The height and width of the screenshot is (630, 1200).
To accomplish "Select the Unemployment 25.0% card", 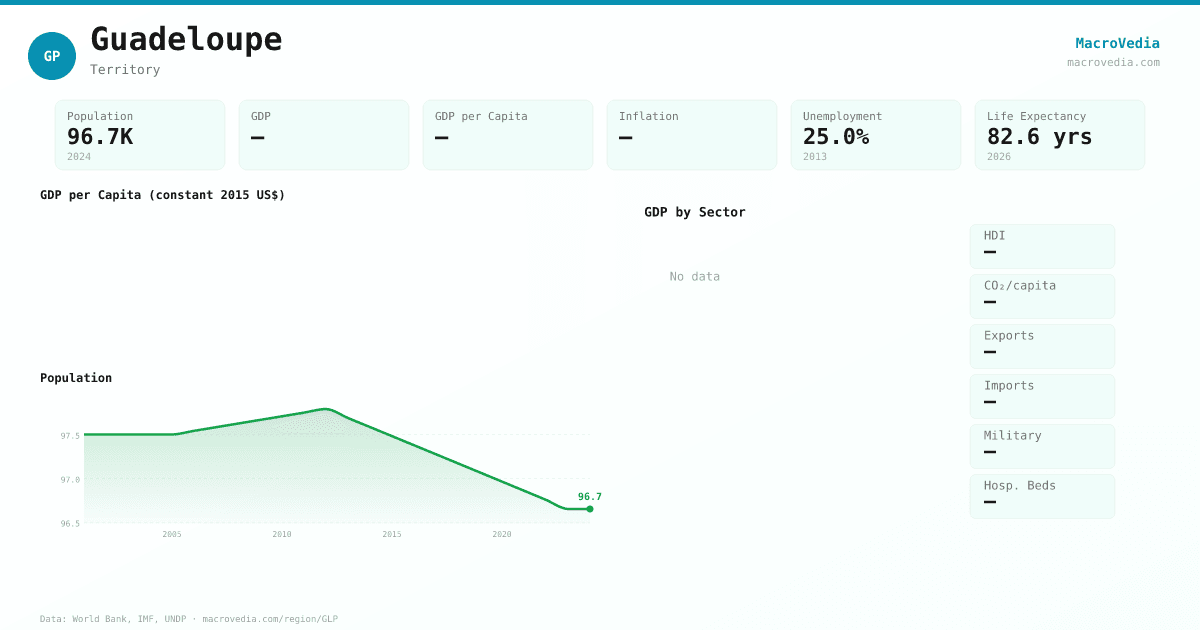I will tap(876, 135).
